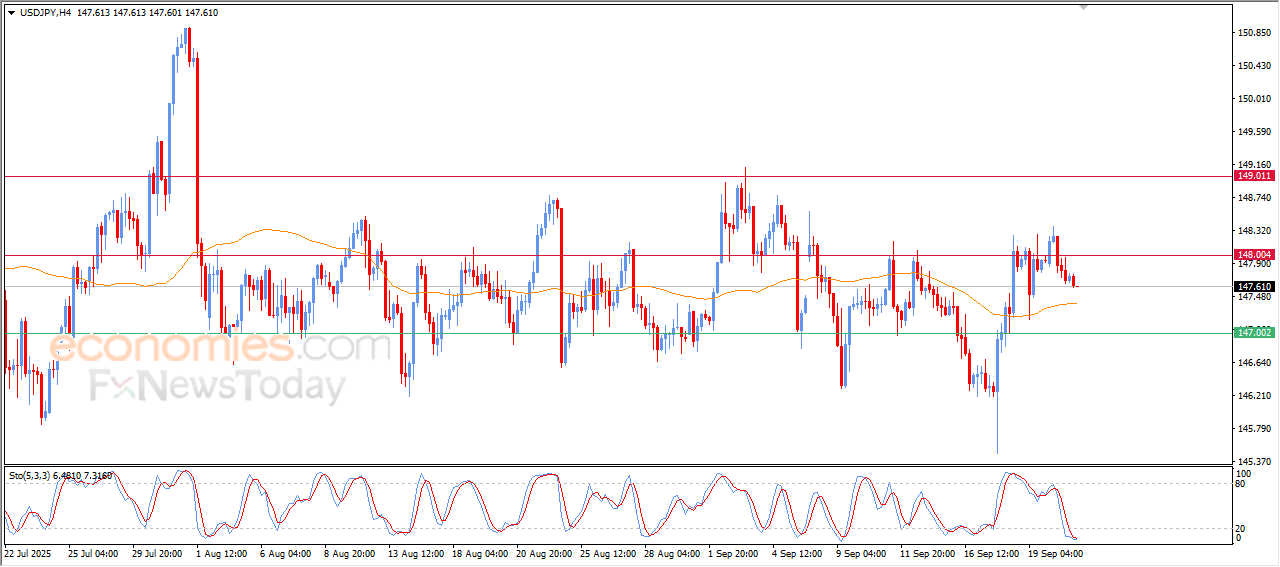Click the 150.430 price axis label
This screenshot has height=567, width=1280.
pos(1254,66)
